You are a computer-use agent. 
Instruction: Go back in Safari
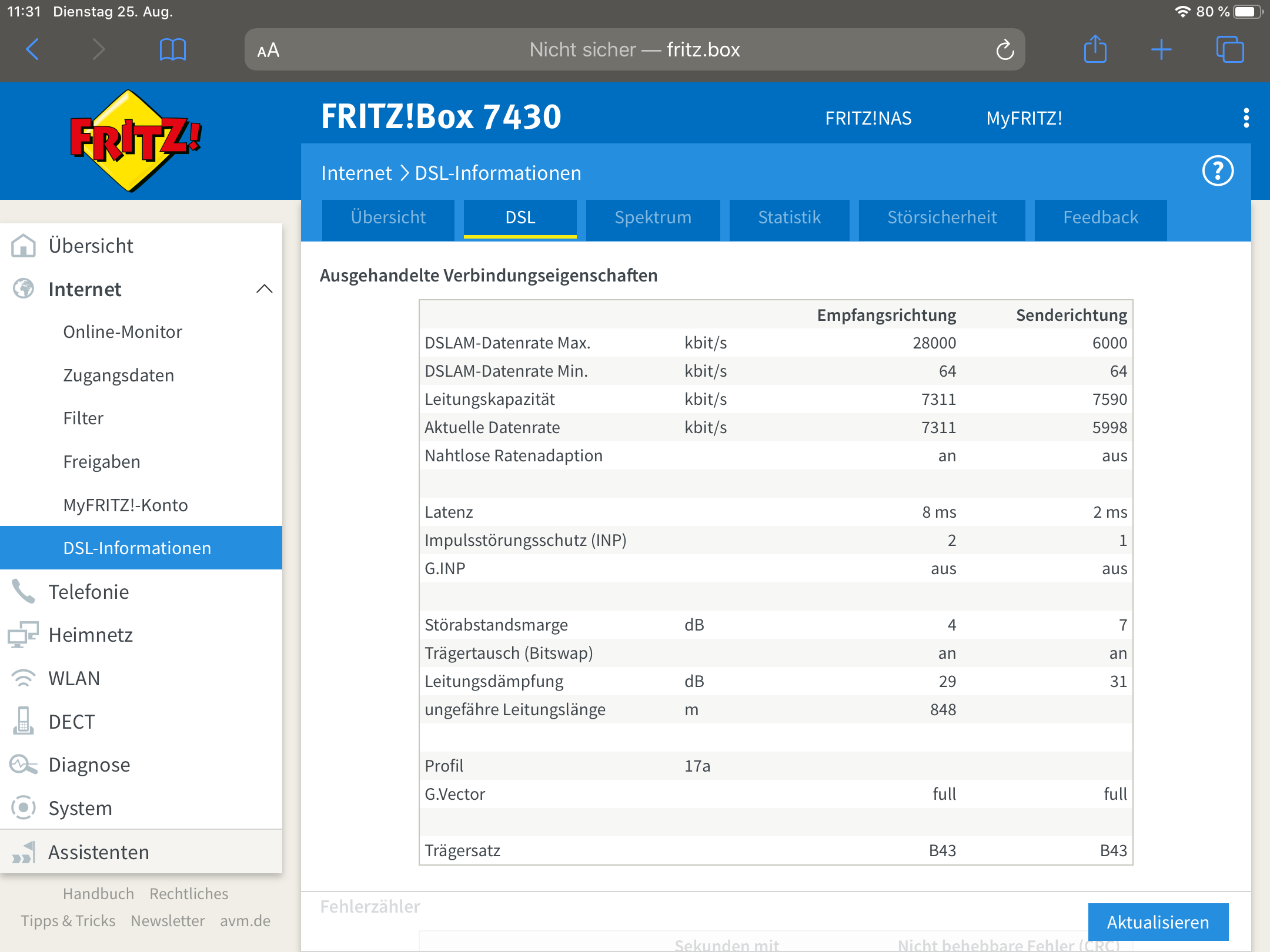(33, 49)
